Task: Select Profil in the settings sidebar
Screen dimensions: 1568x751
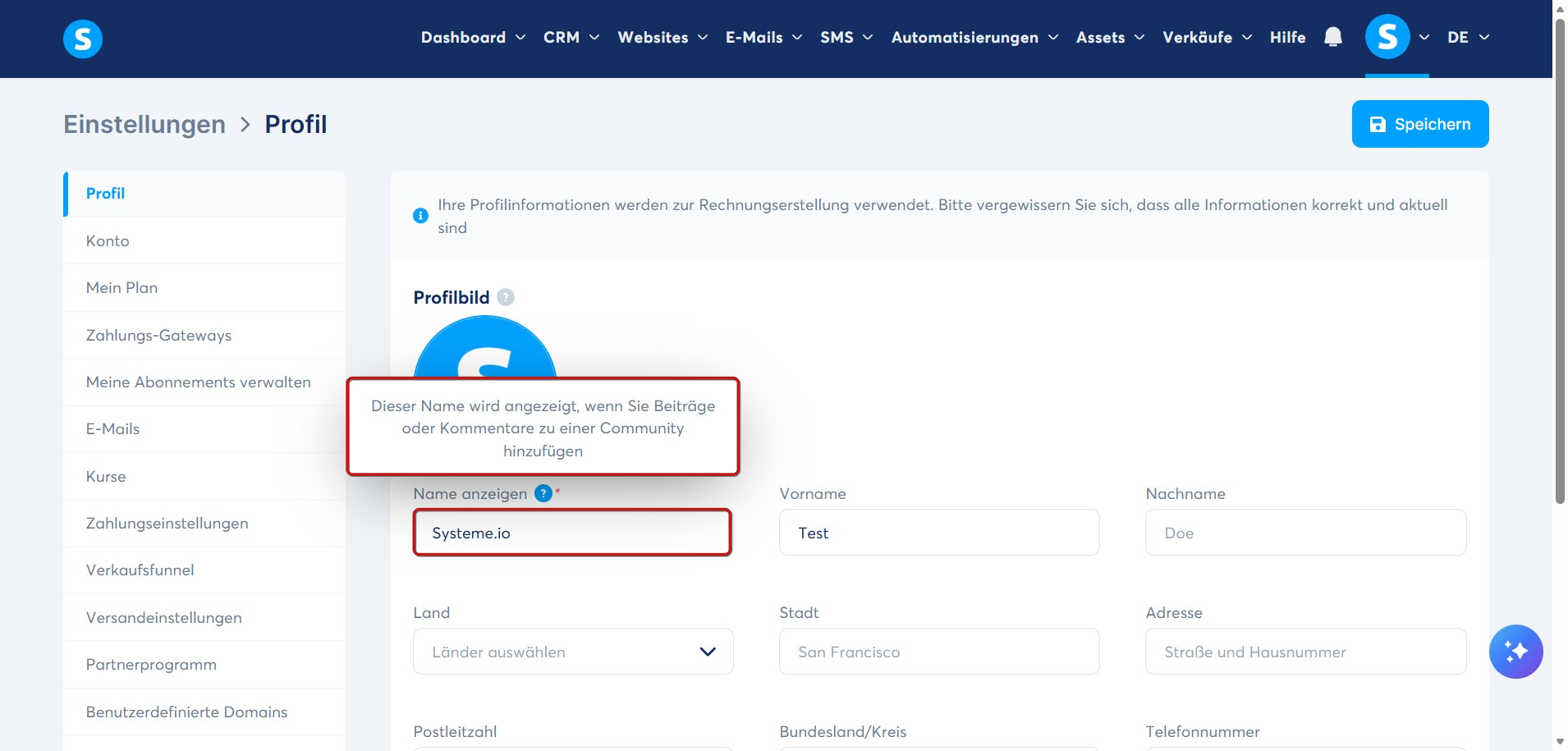Action: click(204, 194)
